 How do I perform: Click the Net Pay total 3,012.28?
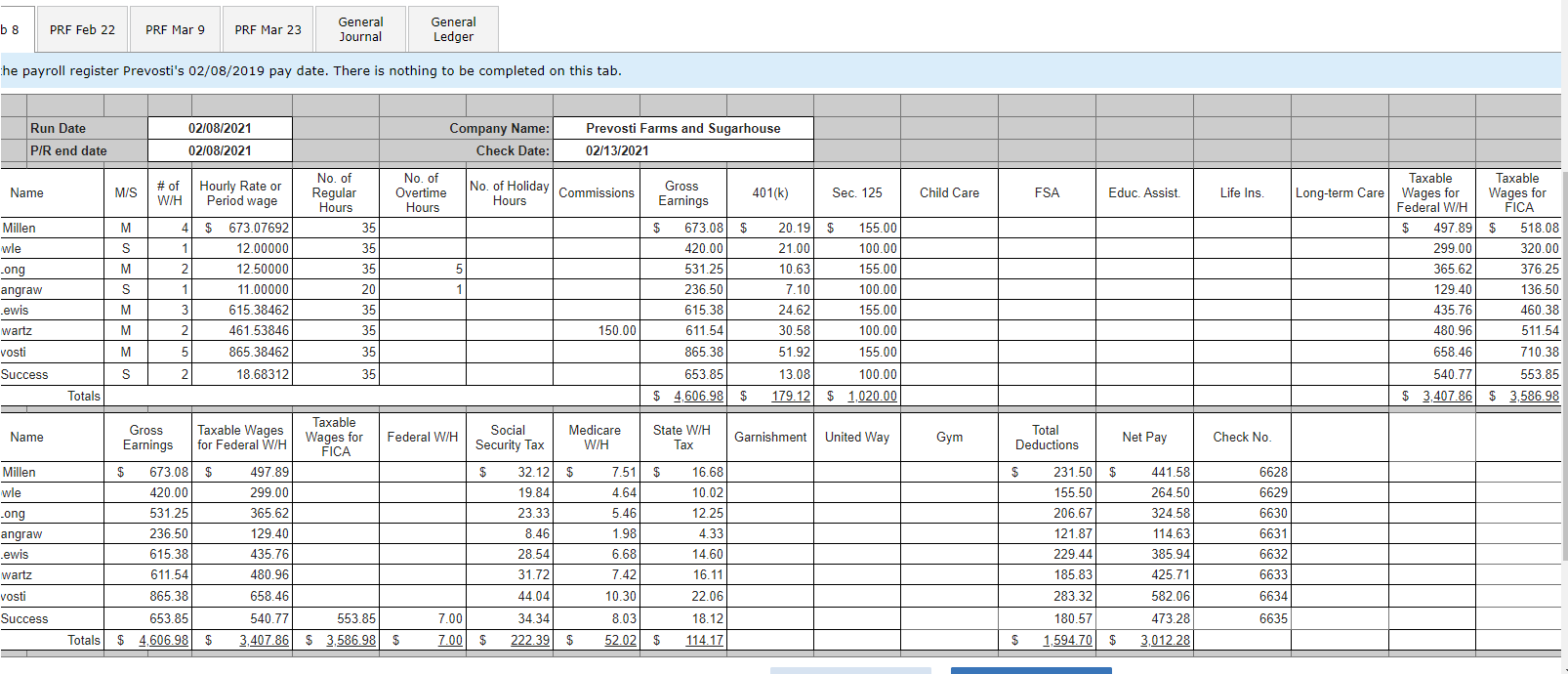(x=1144, y=640)
